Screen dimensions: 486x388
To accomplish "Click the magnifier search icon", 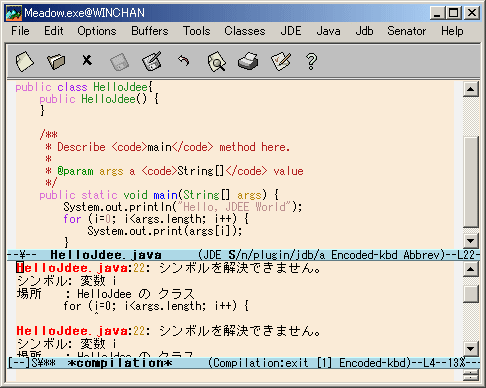I will pyautogui.click(x=216, y=61).
